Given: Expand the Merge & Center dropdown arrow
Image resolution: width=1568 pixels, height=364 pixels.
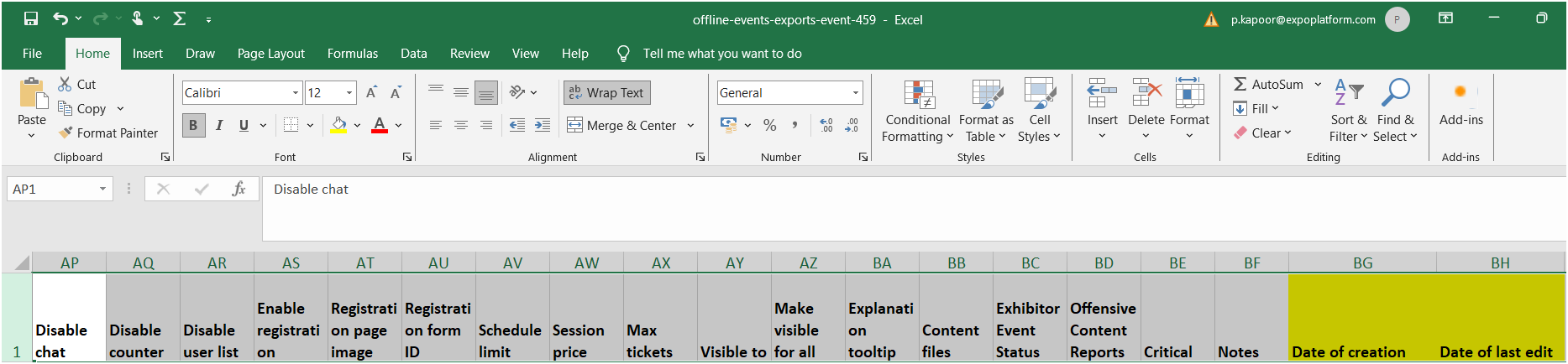Looking at the screenshot, I should pos(690,125).
